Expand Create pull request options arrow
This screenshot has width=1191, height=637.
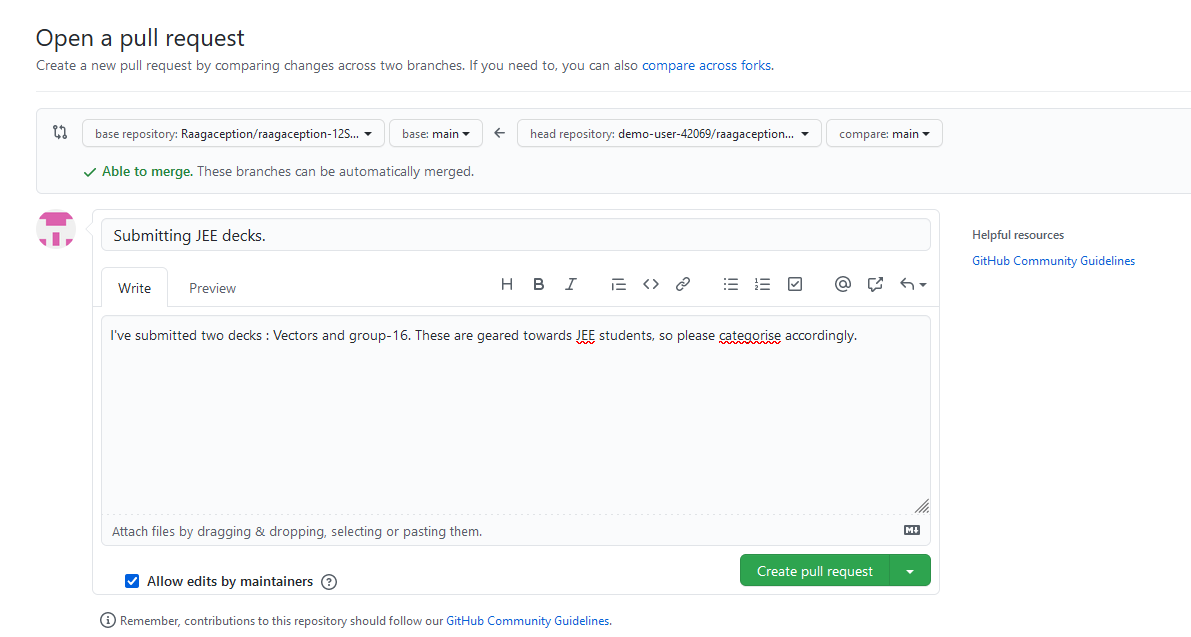pyautogui.click(x=910, y=571)
